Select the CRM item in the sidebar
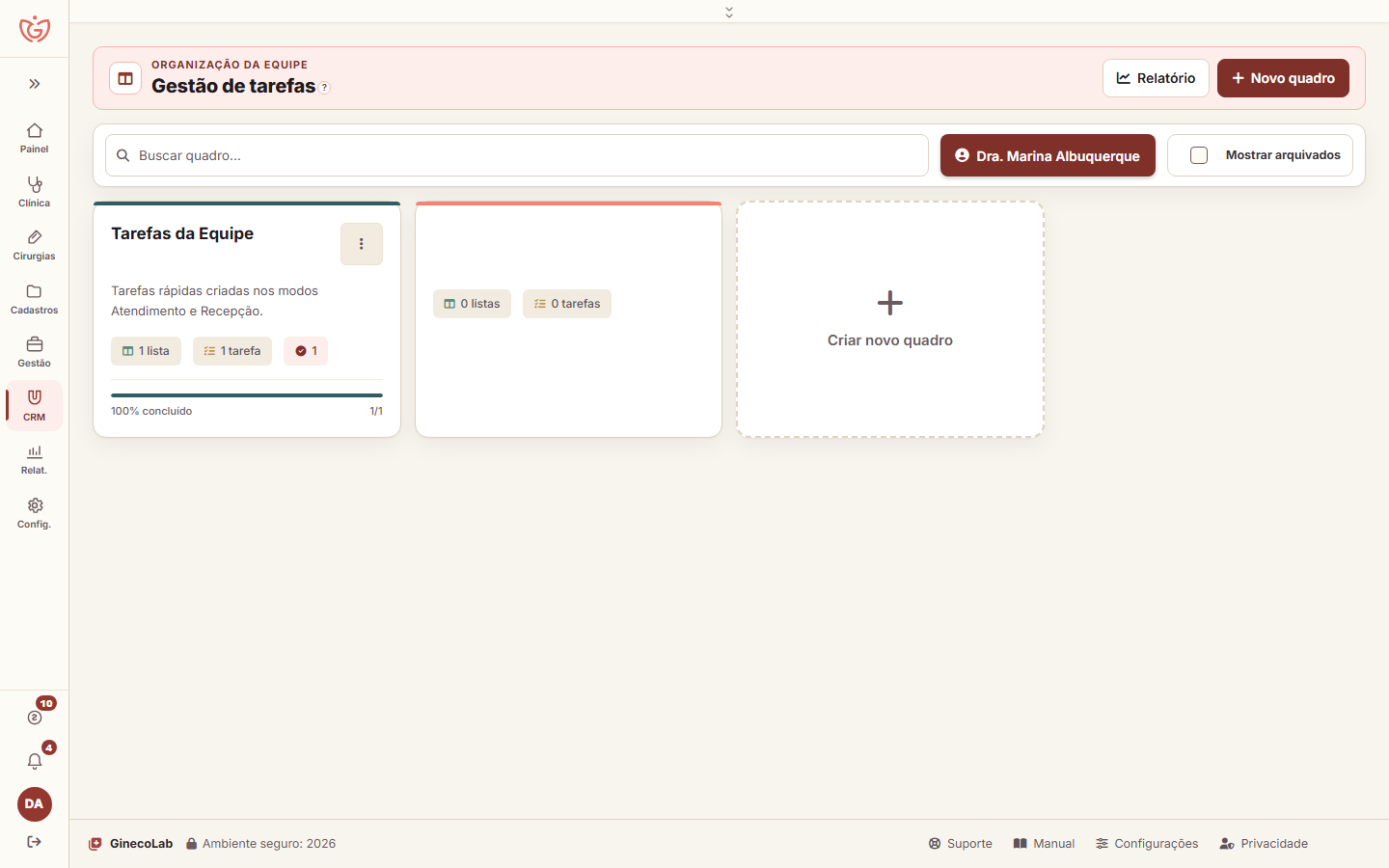The width and height of the screenshot is (1389, 868). [x=34, y=406]
